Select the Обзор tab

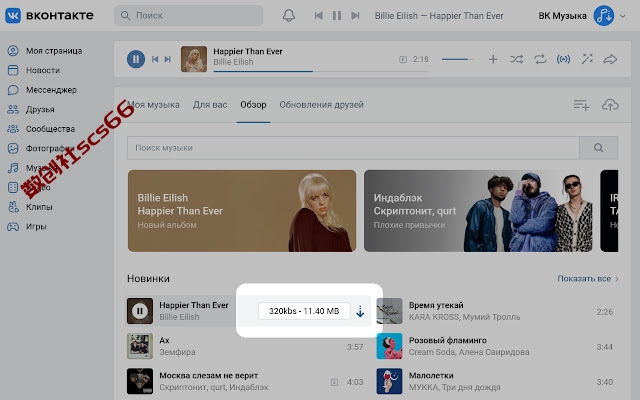(x=253, y=105)
